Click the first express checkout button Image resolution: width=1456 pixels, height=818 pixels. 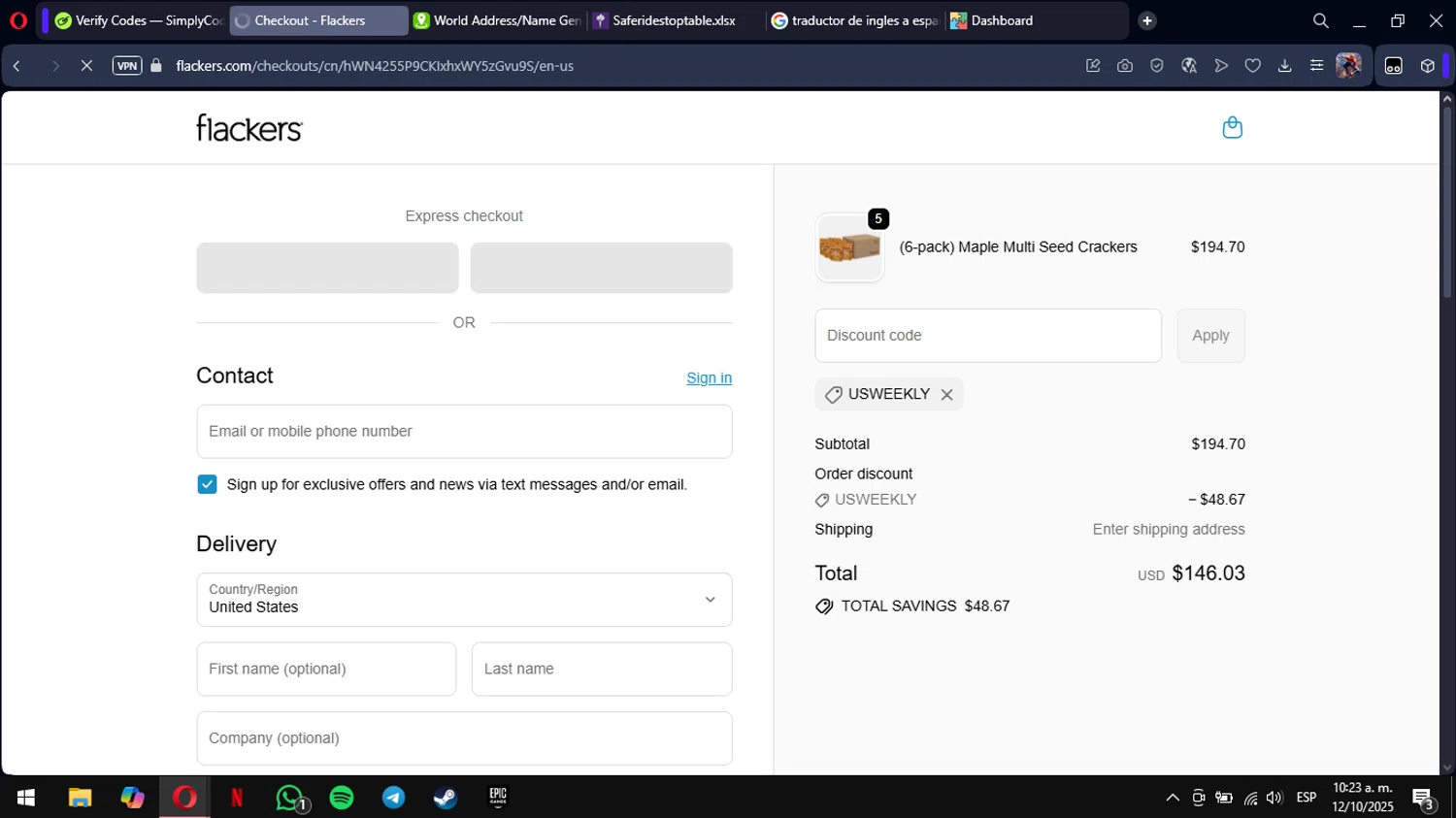click(327, 268)
